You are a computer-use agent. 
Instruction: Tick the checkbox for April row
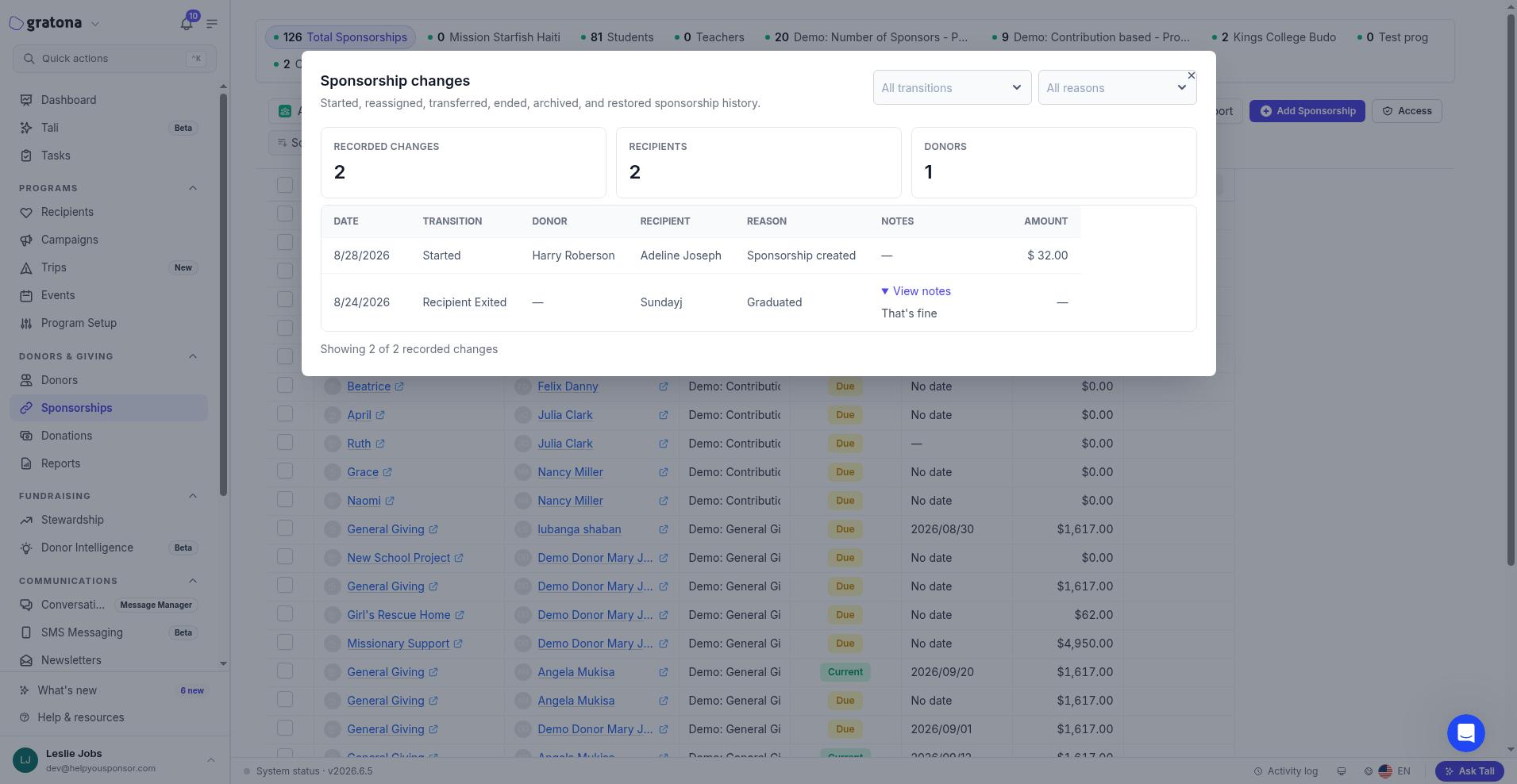point(285,413)
